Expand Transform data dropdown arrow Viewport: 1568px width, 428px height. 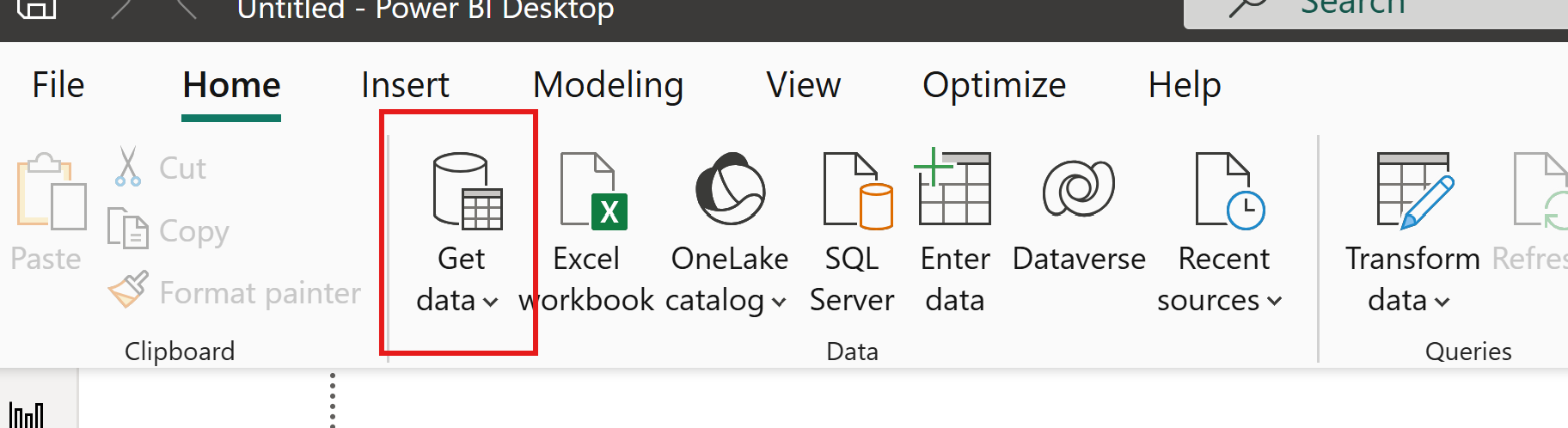pyautogui.click(x=1442, y=302)
